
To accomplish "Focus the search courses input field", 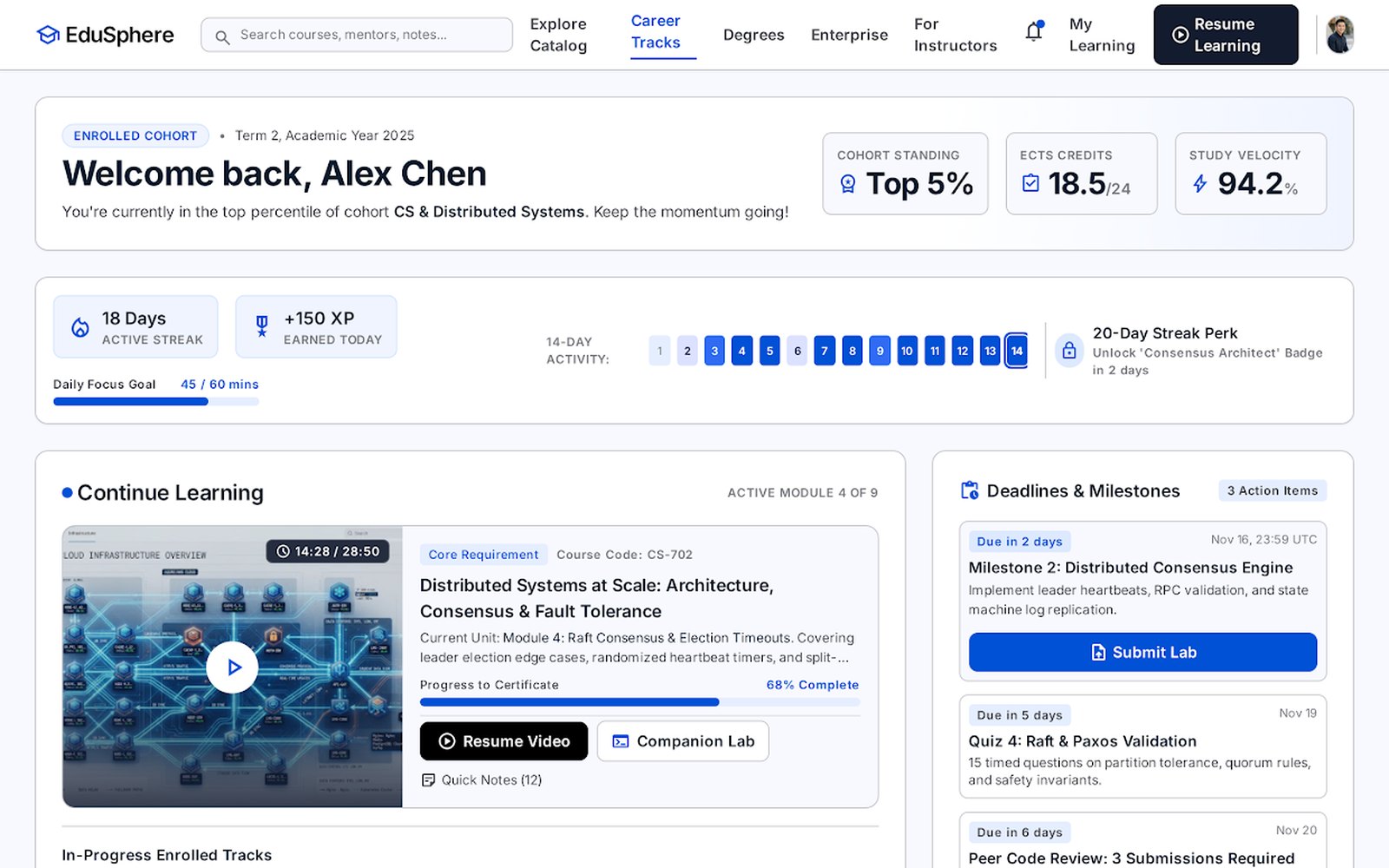I will (357, 35).
